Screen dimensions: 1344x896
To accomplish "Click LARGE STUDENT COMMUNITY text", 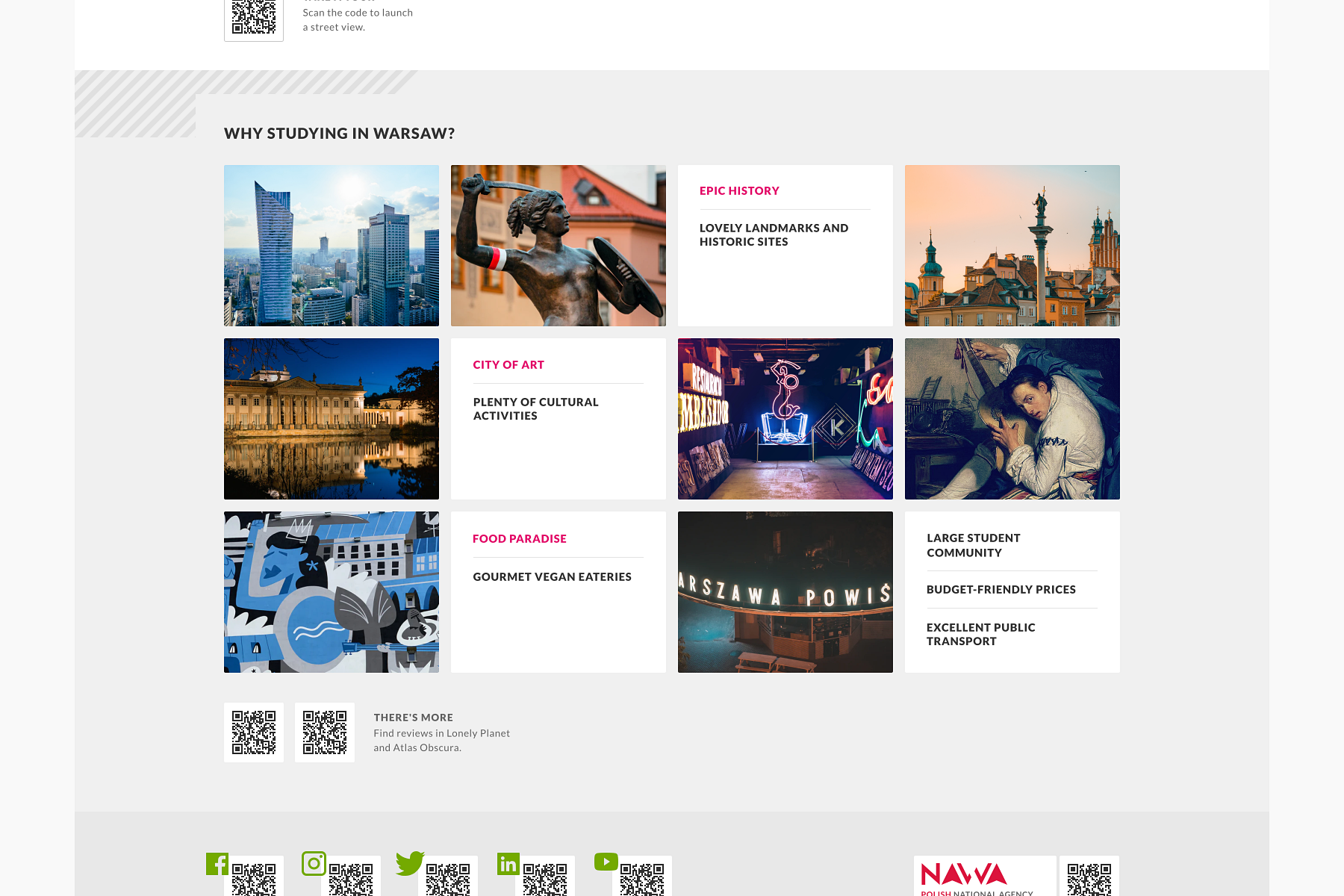I will 974,545.
